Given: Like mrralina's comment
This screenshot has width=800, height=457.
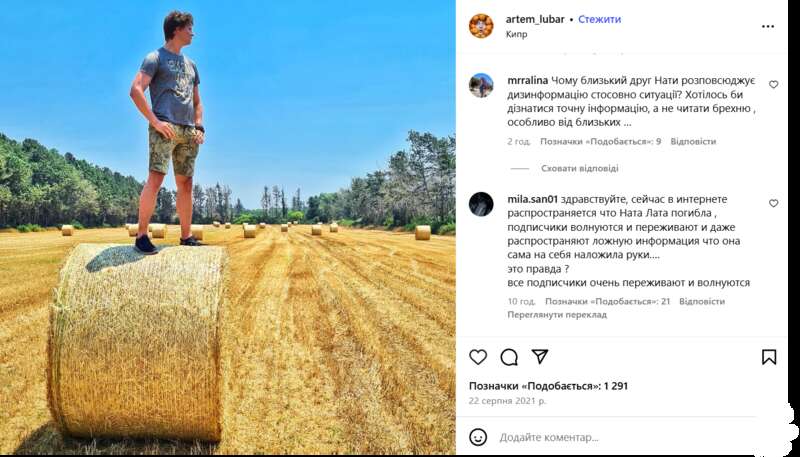Looking at the screenshot, I should [773, 85].
